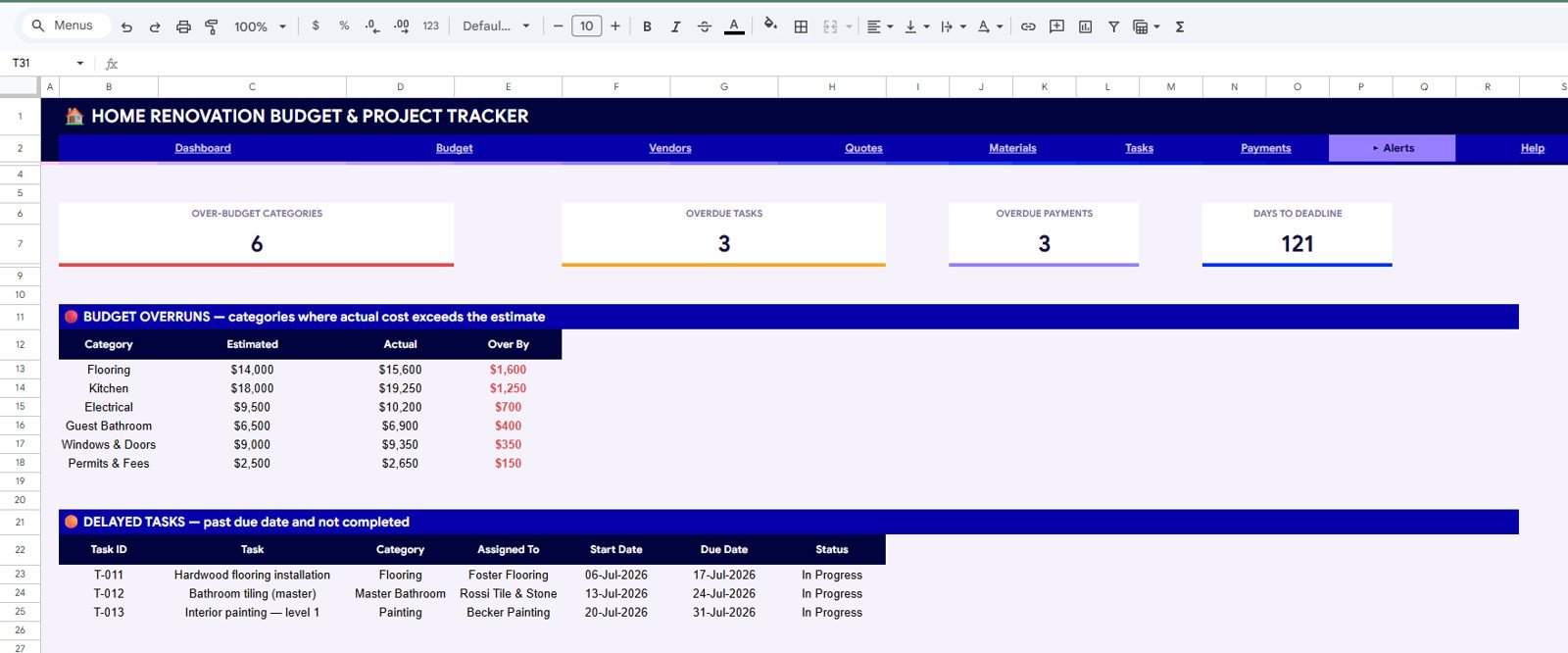The width and height of the screenshot is (1568, 653).
Task: Go to the Budget sheet link
Action: click(x=454, y=148)
